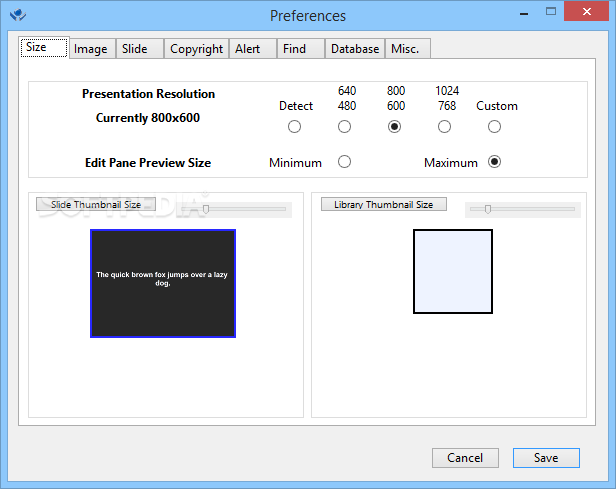Set edit pane preview to Maximum
The height and width of the screenshot is (489, 616).
494,162
